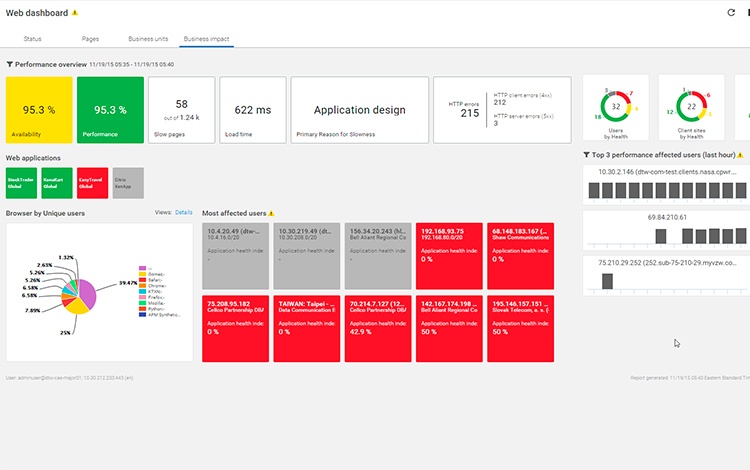Open the 75.208.95.182 Cellco Partnership tile
Image resolution: width=750 pixels, height=470 pixels.
click(x=235, y=328)
